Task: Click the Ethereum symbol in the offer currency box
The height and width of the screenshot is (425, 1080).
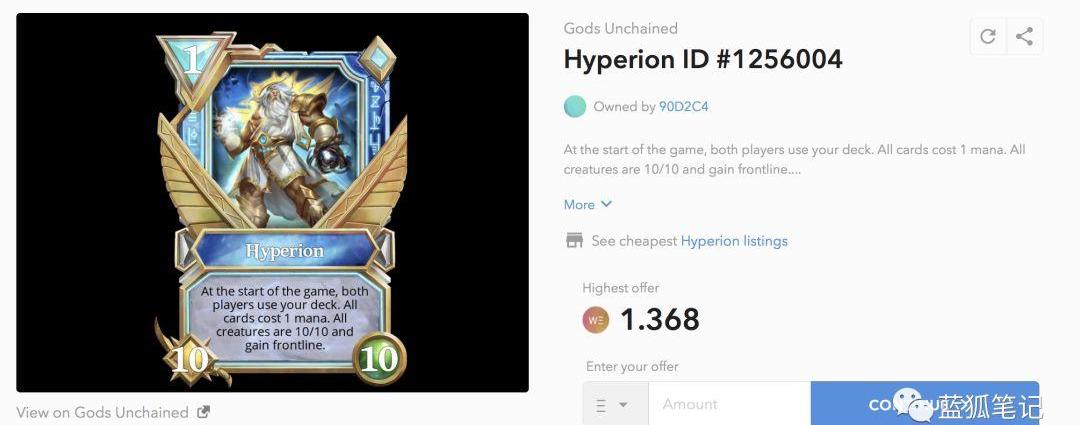Action: (601, 405)
